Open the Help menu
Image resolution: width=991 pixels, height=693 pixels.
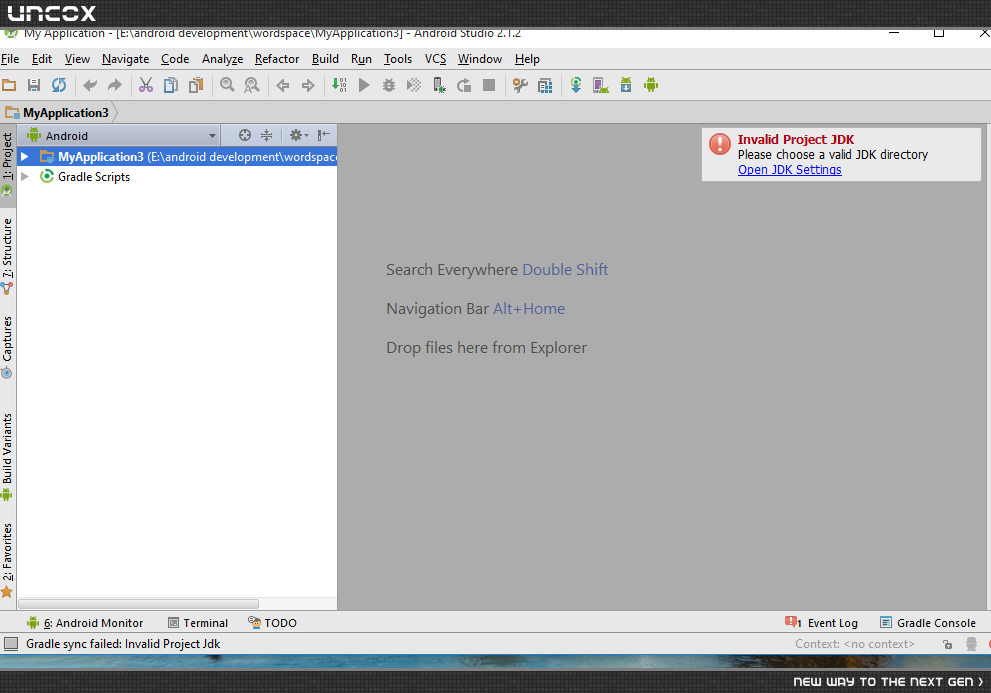tap(527, 59)
